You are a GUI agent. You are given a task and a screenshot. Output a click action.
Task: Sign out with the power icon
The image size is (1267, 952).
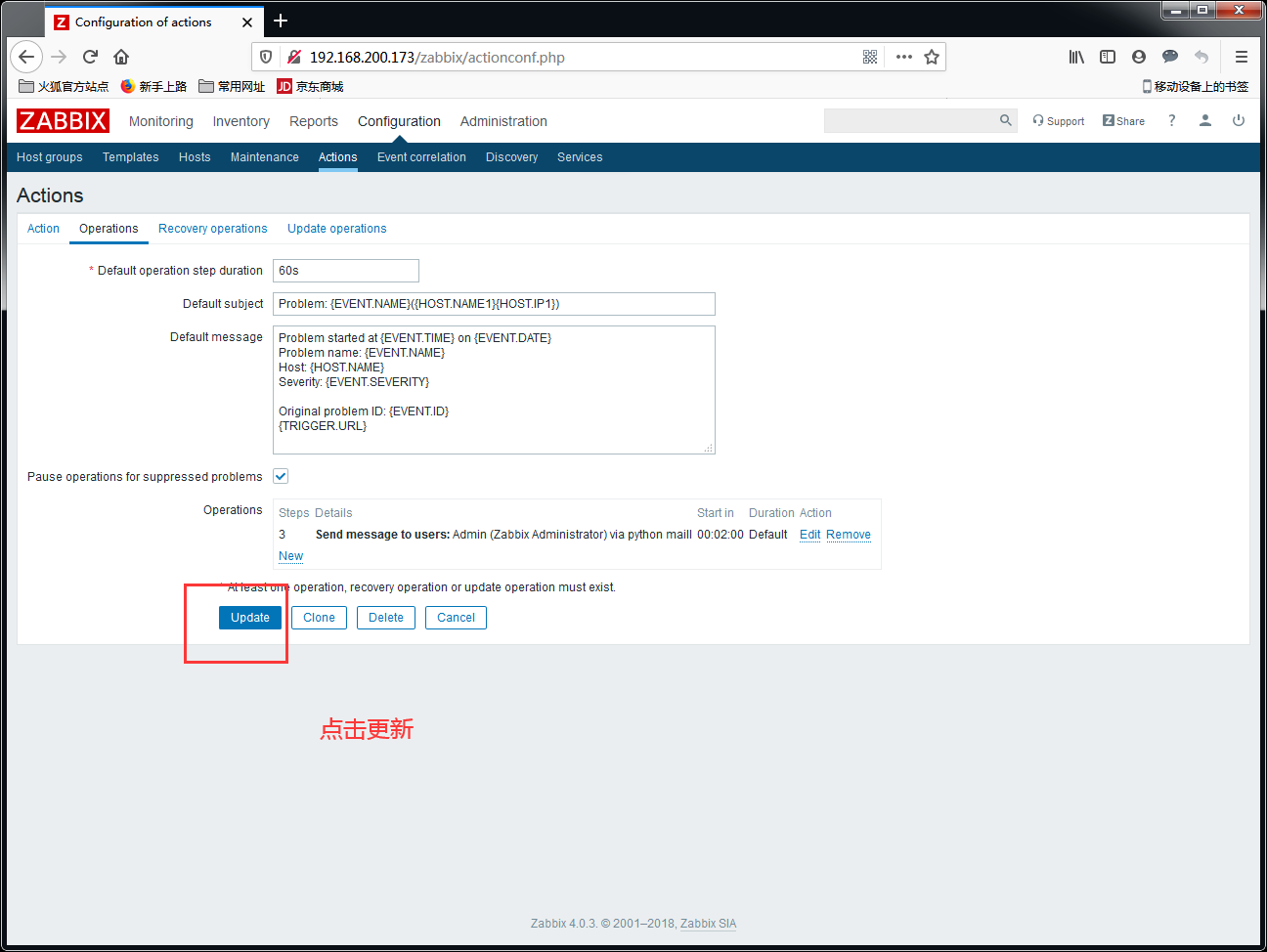(x=1239, y=120)
